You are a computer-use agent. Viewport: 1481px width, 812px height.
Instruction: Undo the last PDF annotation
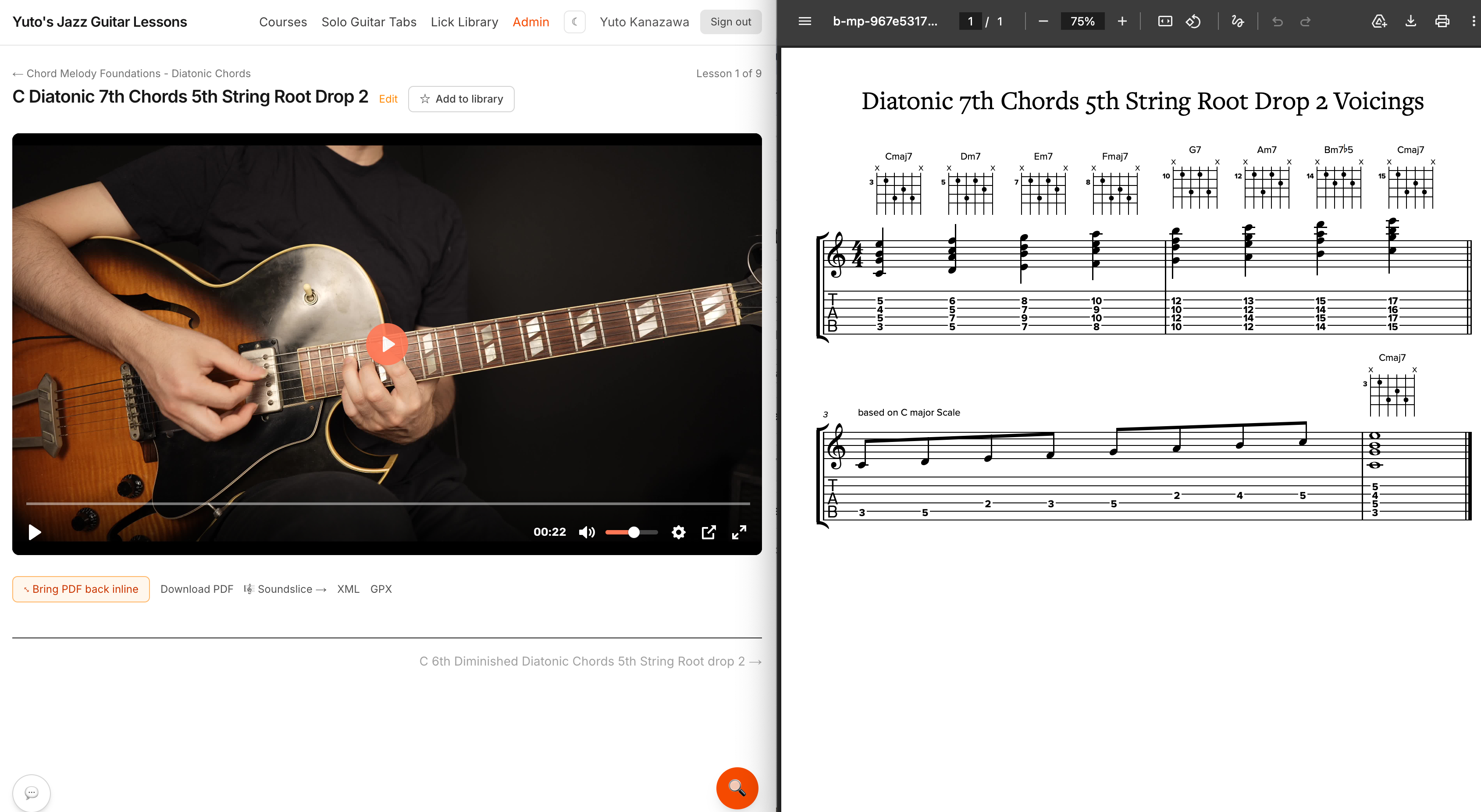[1277, 21]
